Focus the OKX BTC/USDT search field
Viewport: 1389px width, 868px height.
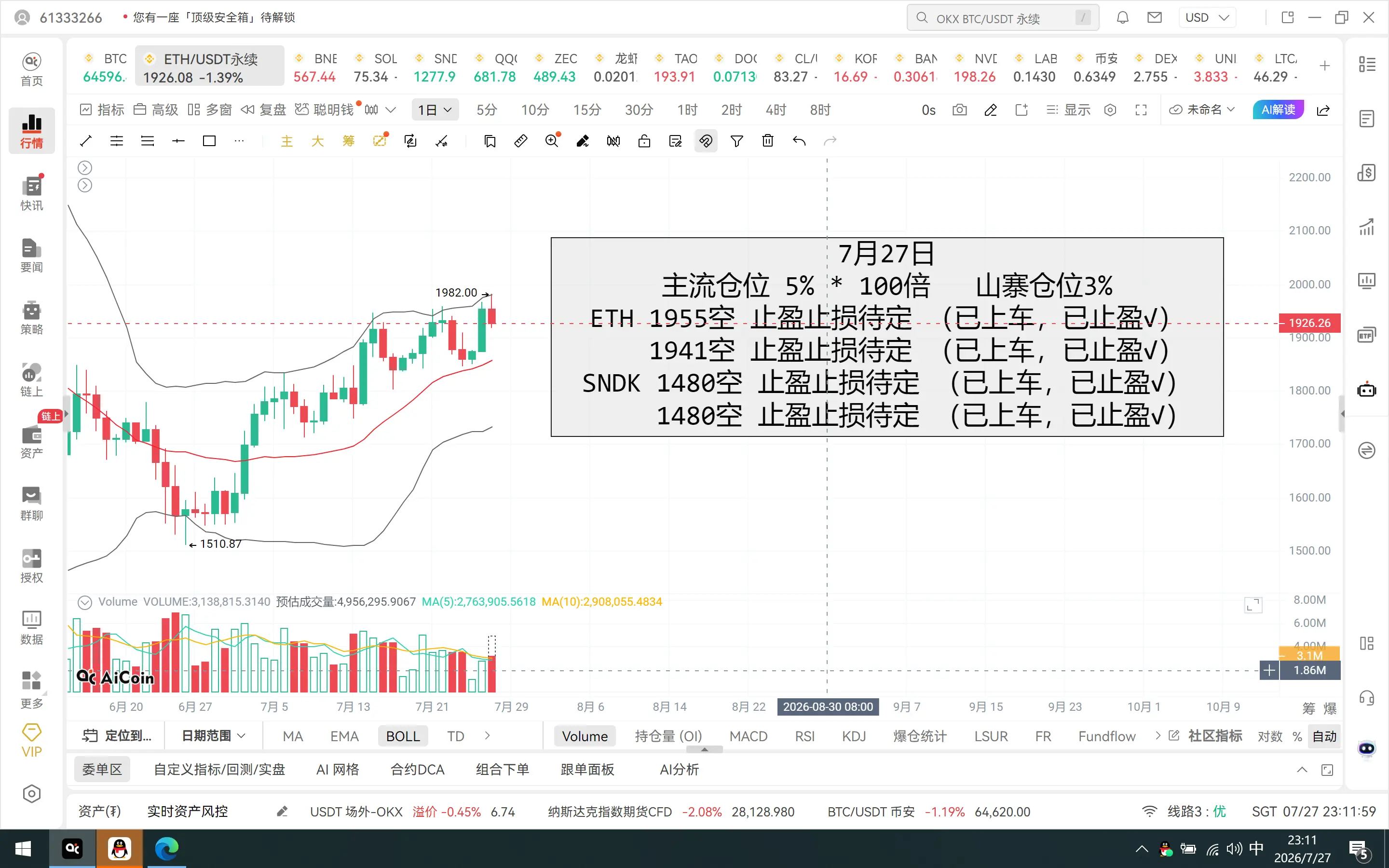click(x=1003, y=18)
